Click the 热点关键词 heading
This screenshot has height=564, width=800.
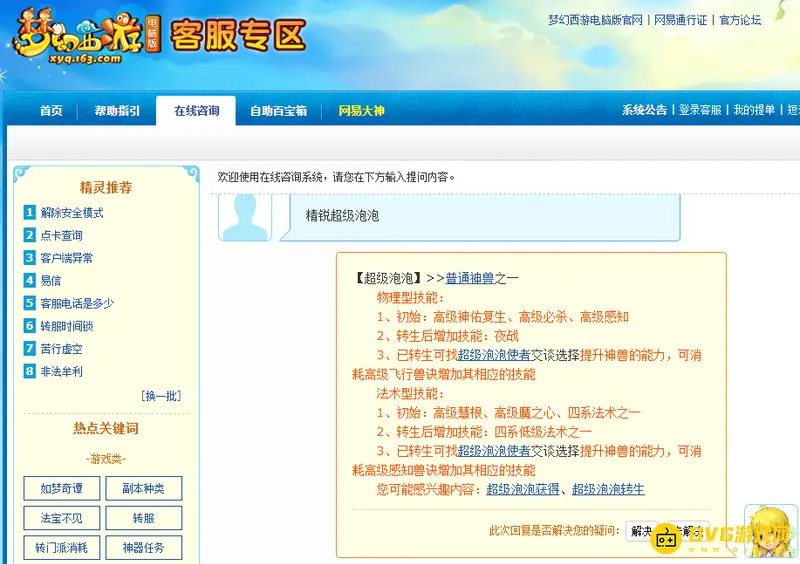(106, 428)
